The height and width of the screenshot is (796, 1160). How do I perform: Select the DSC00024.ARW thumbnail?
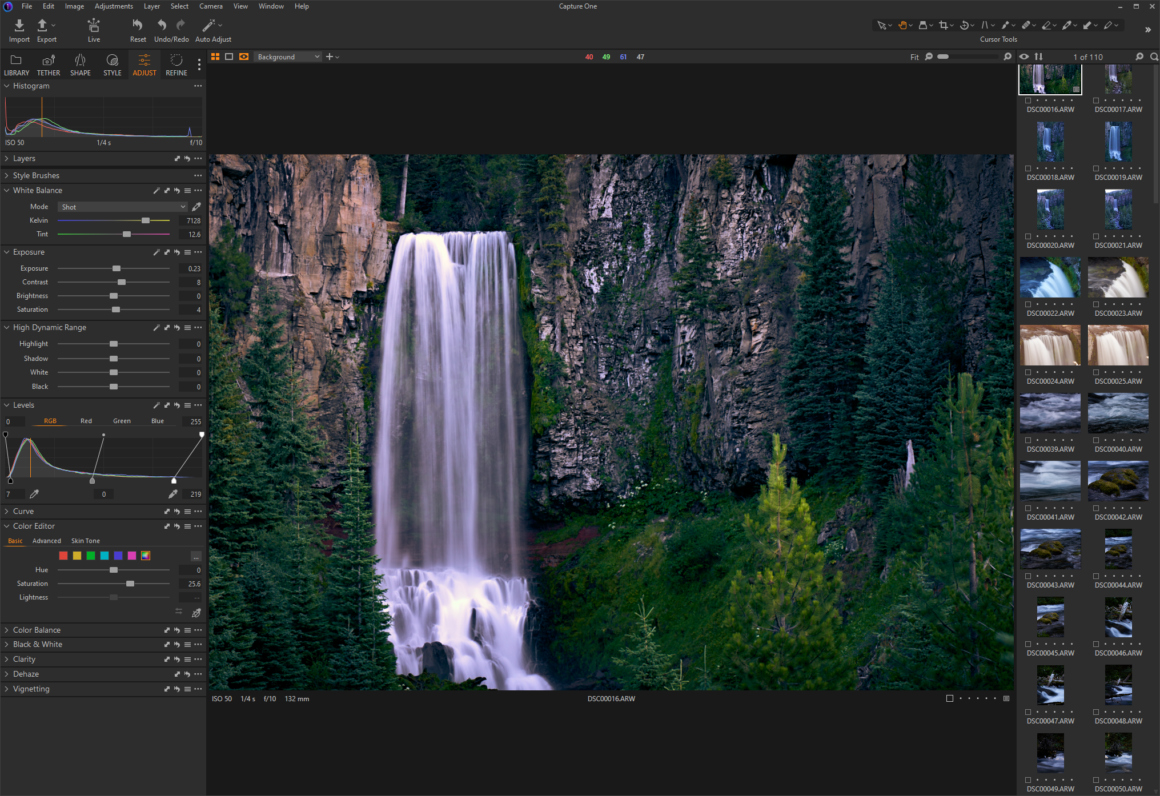[x=1050, y=345]
